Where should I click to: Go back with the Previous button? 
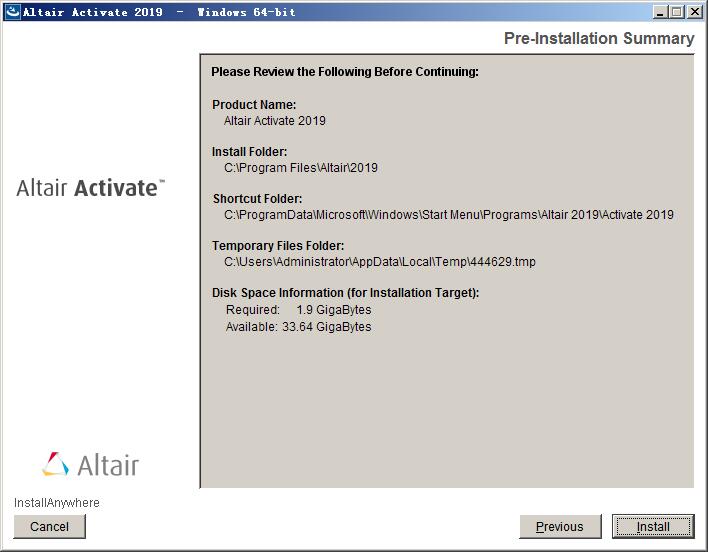(559, 526)
